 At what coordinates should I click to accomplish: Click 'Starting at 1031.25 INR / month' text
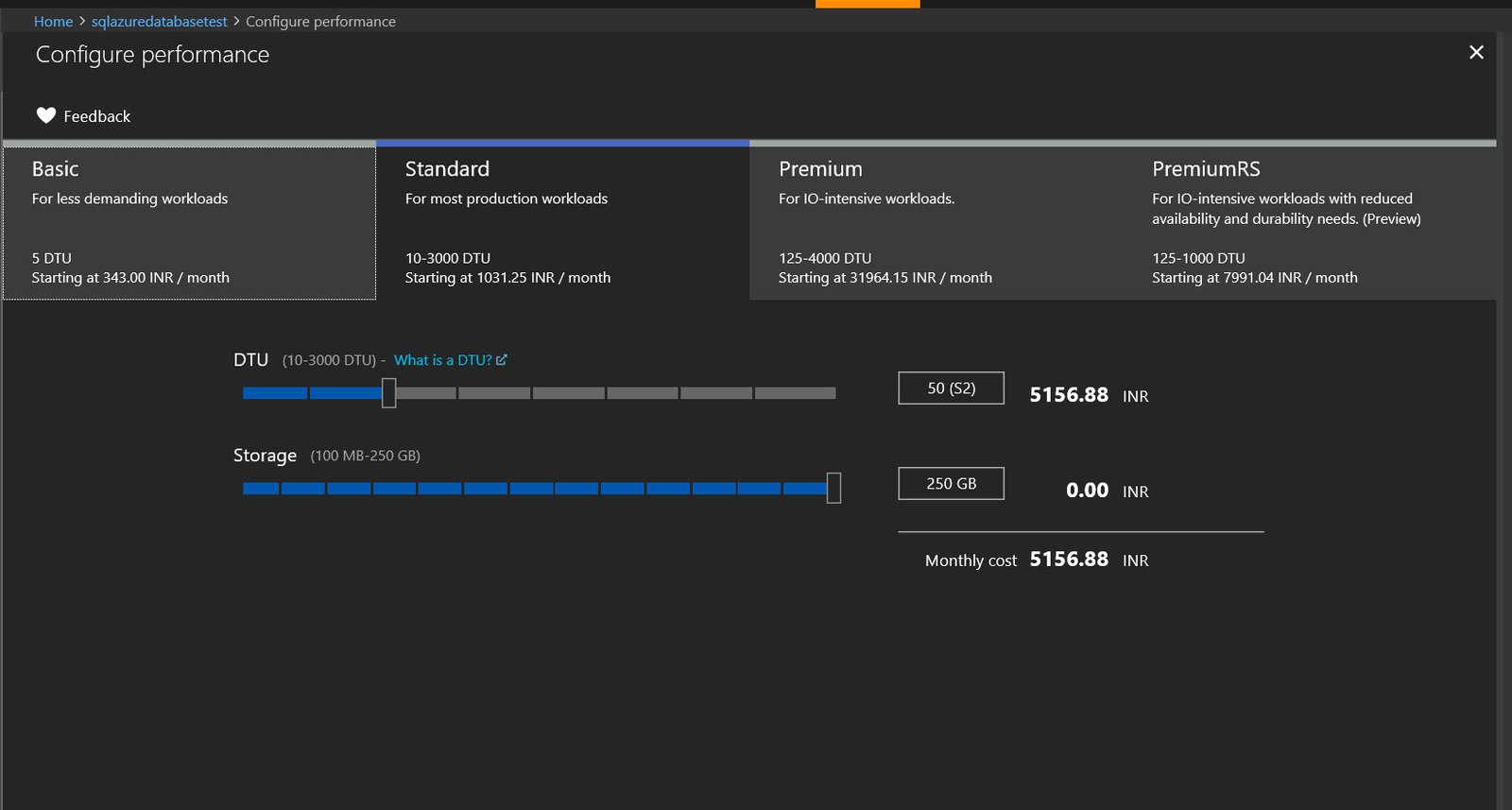click(507, 277)
